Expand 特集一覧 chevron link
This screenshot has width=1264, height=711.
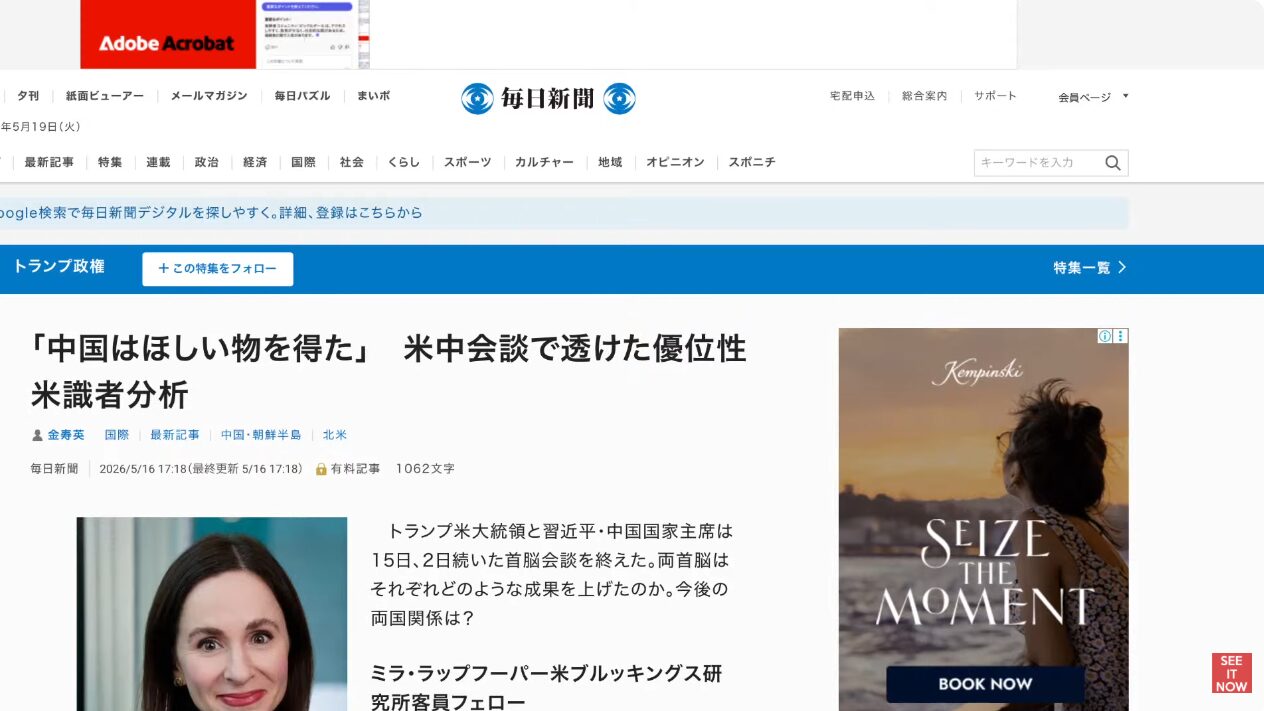tap(1090, 268)
